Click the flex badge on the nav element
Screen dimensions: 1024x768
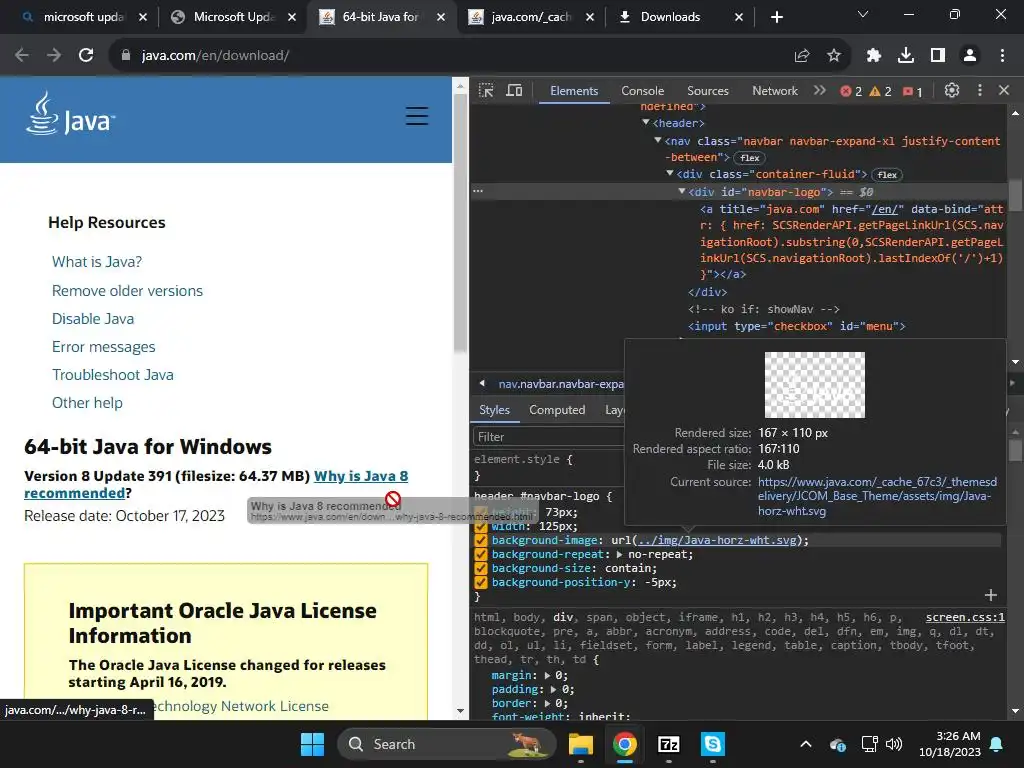coord(750,158)
